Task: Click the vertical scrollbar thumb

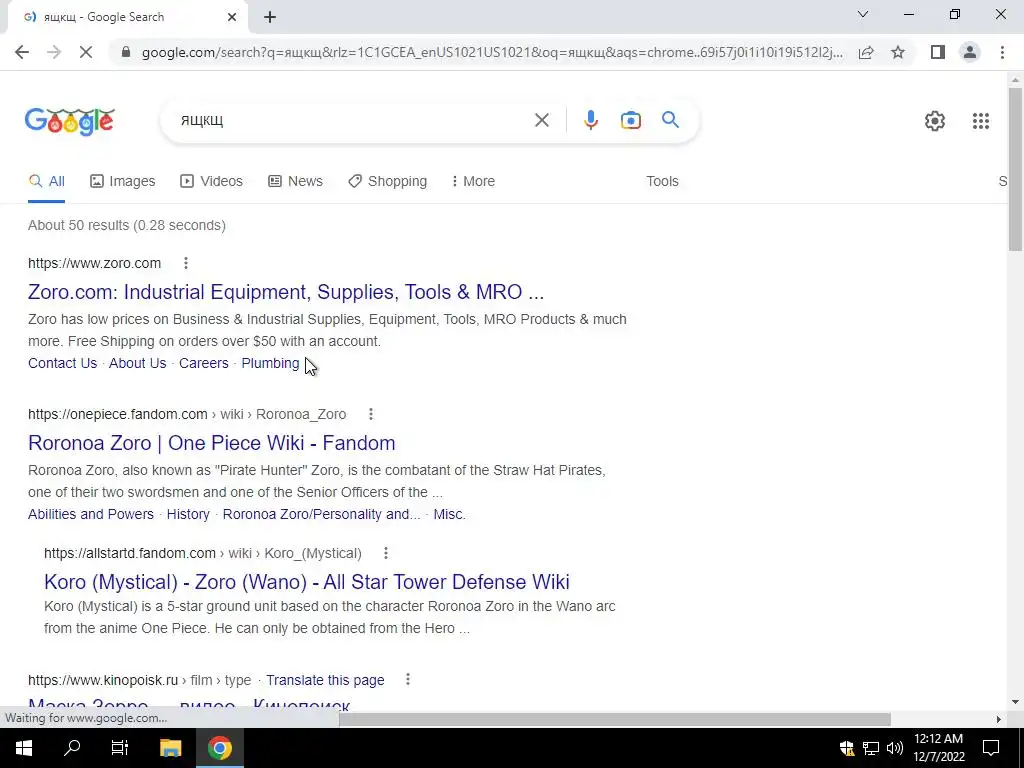Action: click(1015, 168)
